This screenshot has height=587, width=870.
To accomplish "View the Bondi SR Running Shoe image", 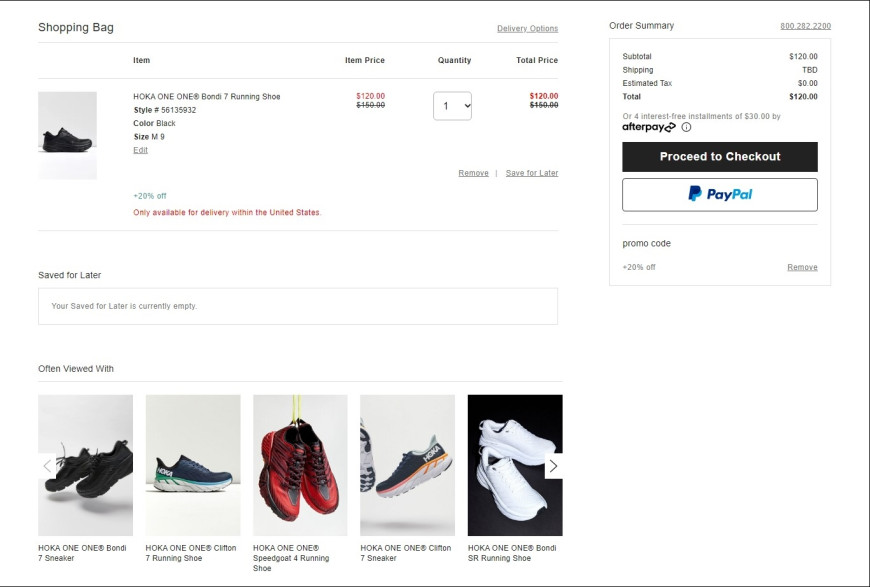I will (515, 465).
